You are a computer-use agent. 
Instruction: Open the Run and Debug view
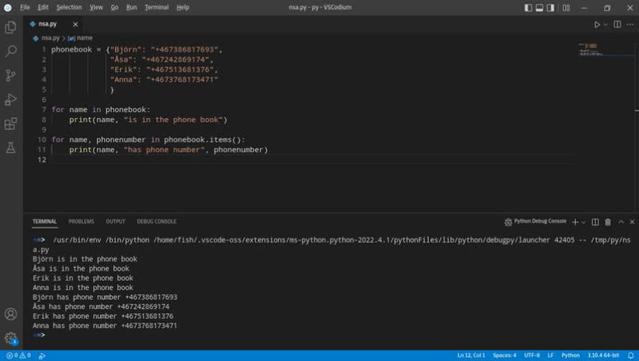(11, 99)
